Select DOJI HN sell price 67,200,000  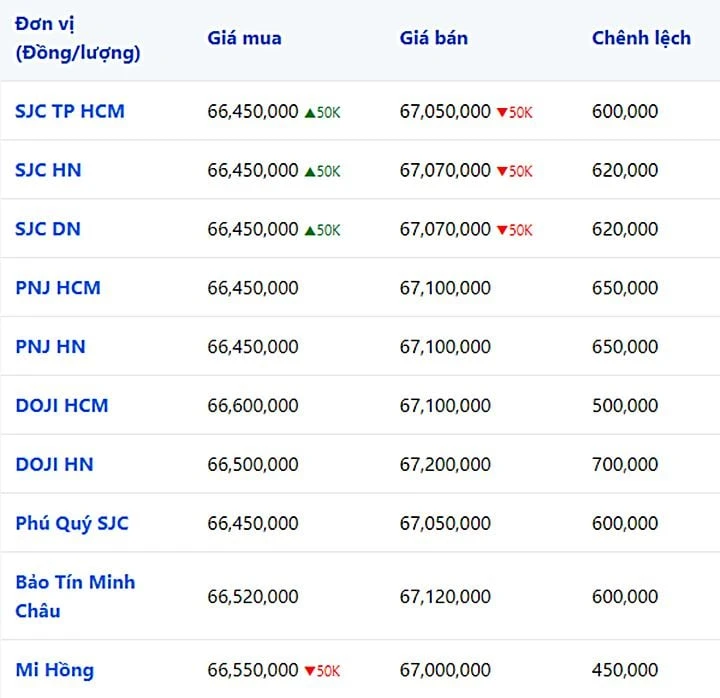click(x=445, y=464)
